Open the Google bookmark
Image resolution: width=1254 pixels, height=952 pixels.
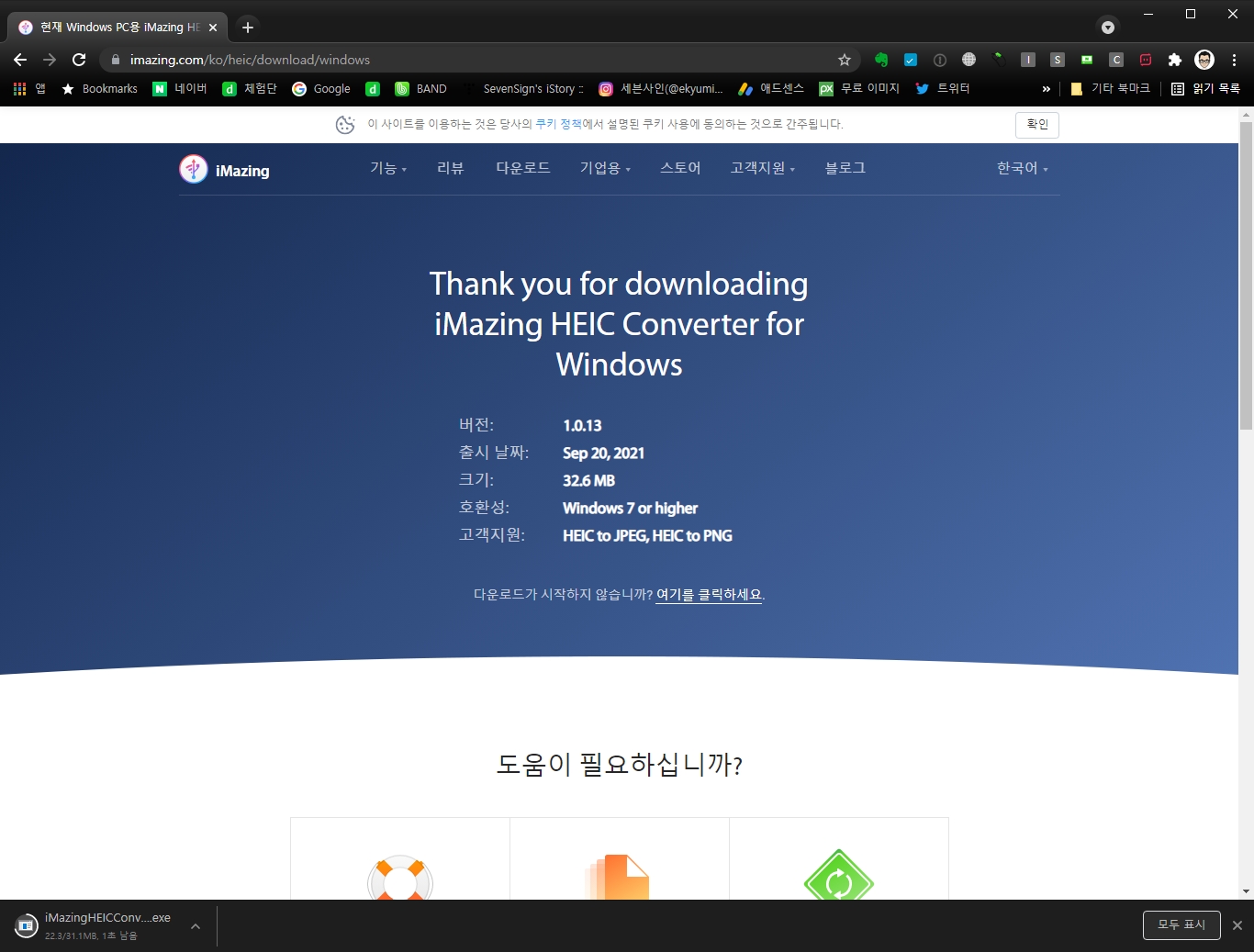pos(321,88)
